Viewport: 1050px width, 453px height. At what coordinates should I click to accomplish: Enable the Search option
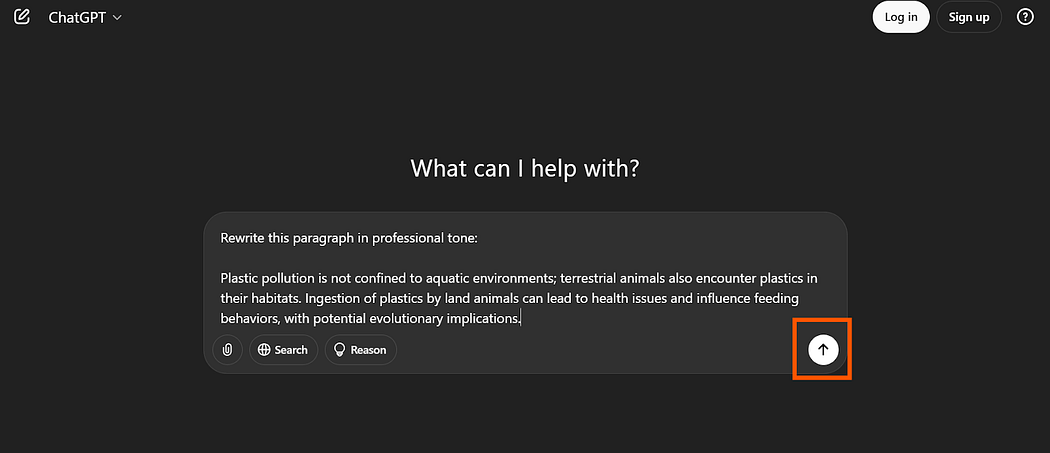(x=283, y=350)
